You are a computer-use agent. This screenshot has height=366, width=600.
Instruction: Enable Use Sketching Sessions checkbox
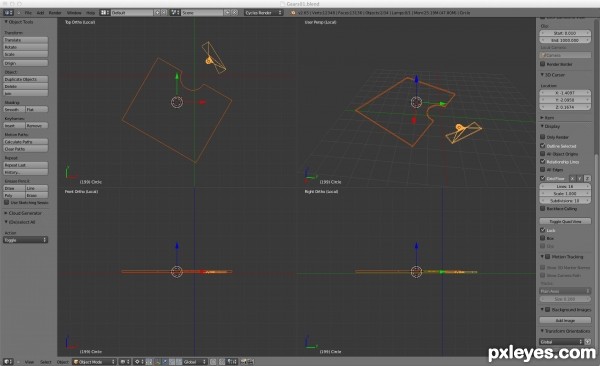(x=7, y=202)
